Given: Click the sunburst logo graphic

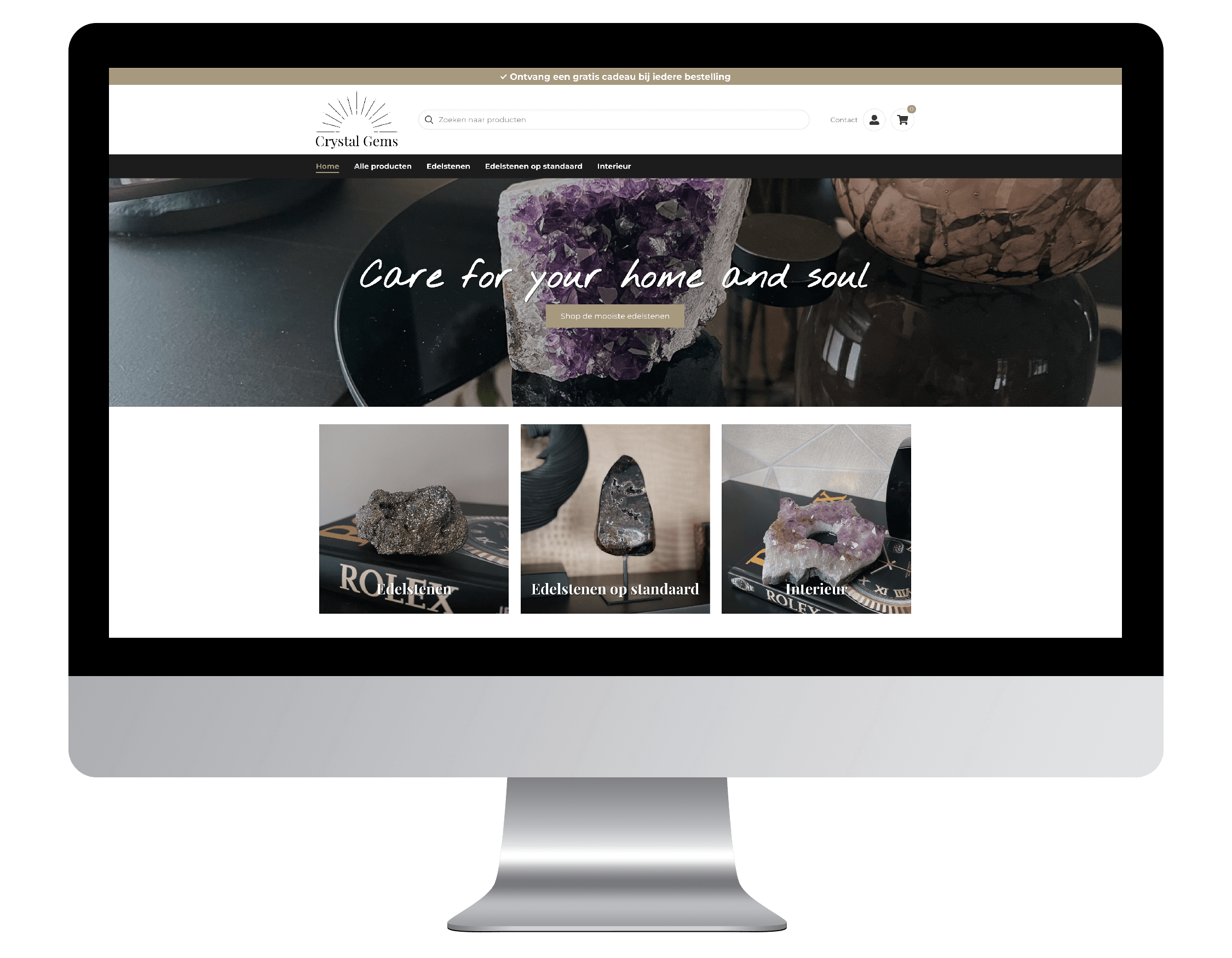Looking at the screenshot, I should click(x=355, y=110).
